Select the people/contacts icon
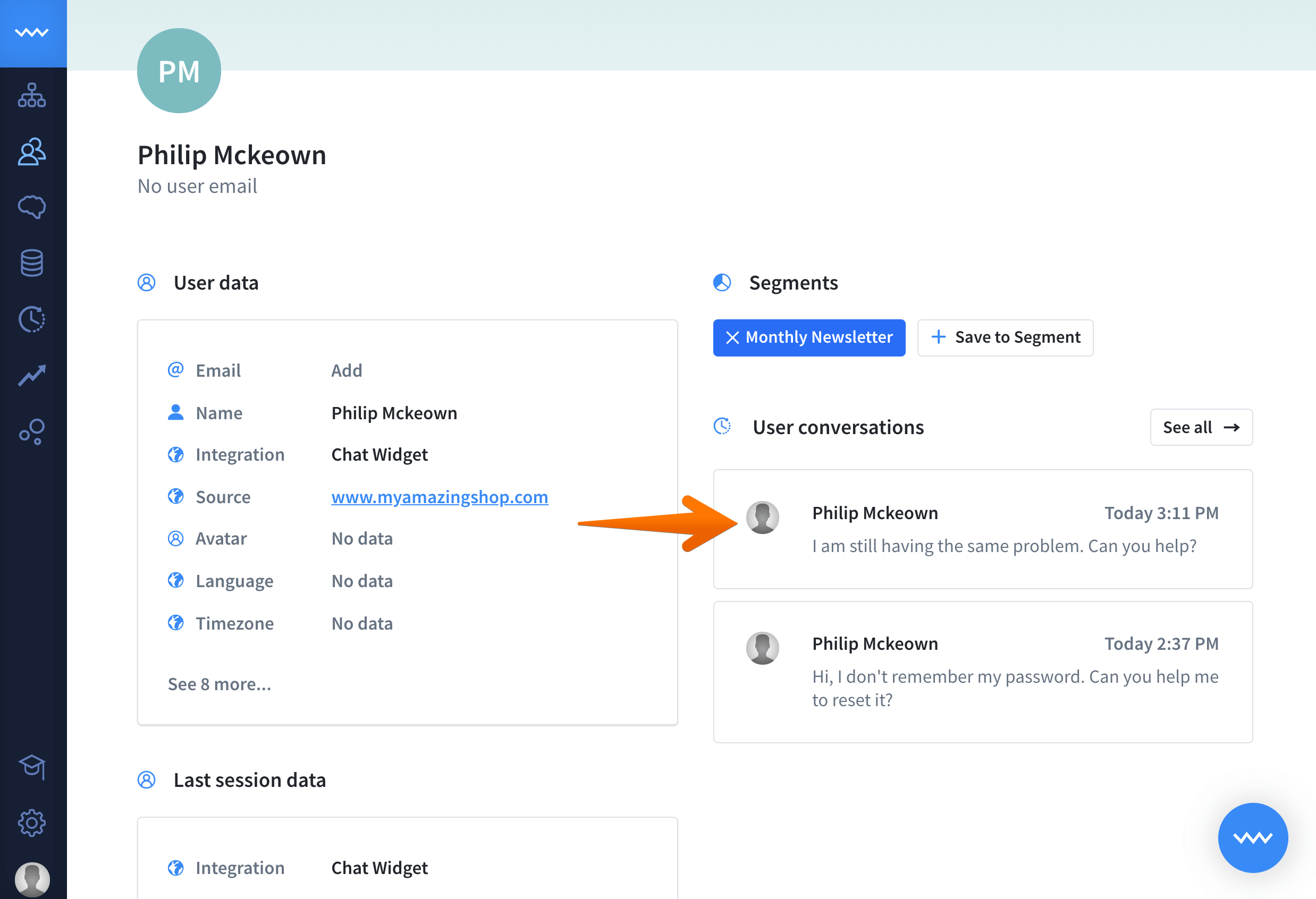The image size is (1316, 899). (32, 152)
